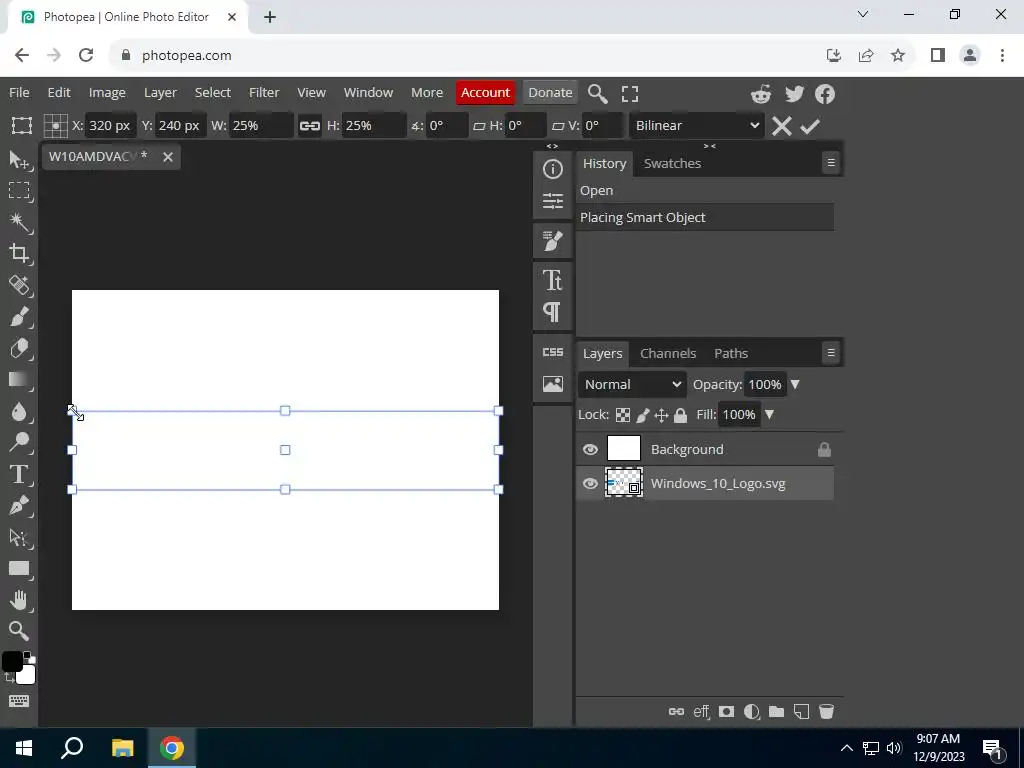Expand the Fill slider arrow

pos(769,415)
